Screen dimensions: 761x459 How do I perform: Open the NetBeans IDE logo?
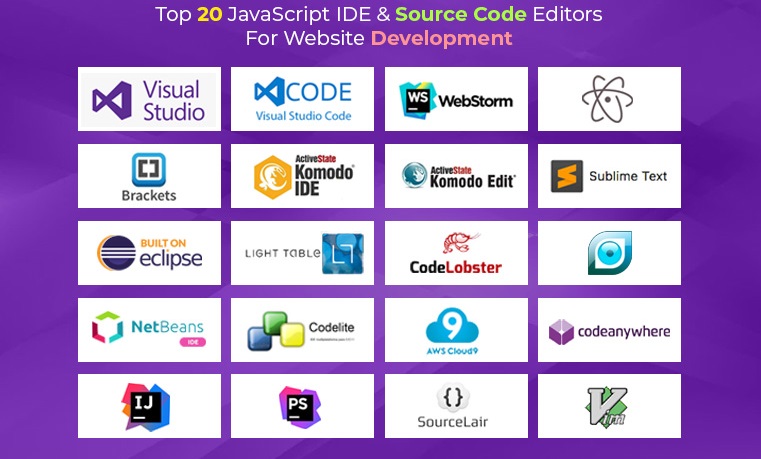(149, 330)
